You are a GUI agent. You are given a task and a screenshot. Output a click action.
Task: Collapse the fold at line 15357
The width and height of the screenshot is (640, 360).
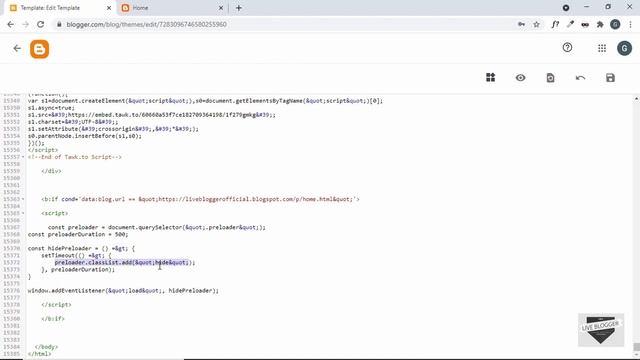pyautogui.click(x=23, y=157)
